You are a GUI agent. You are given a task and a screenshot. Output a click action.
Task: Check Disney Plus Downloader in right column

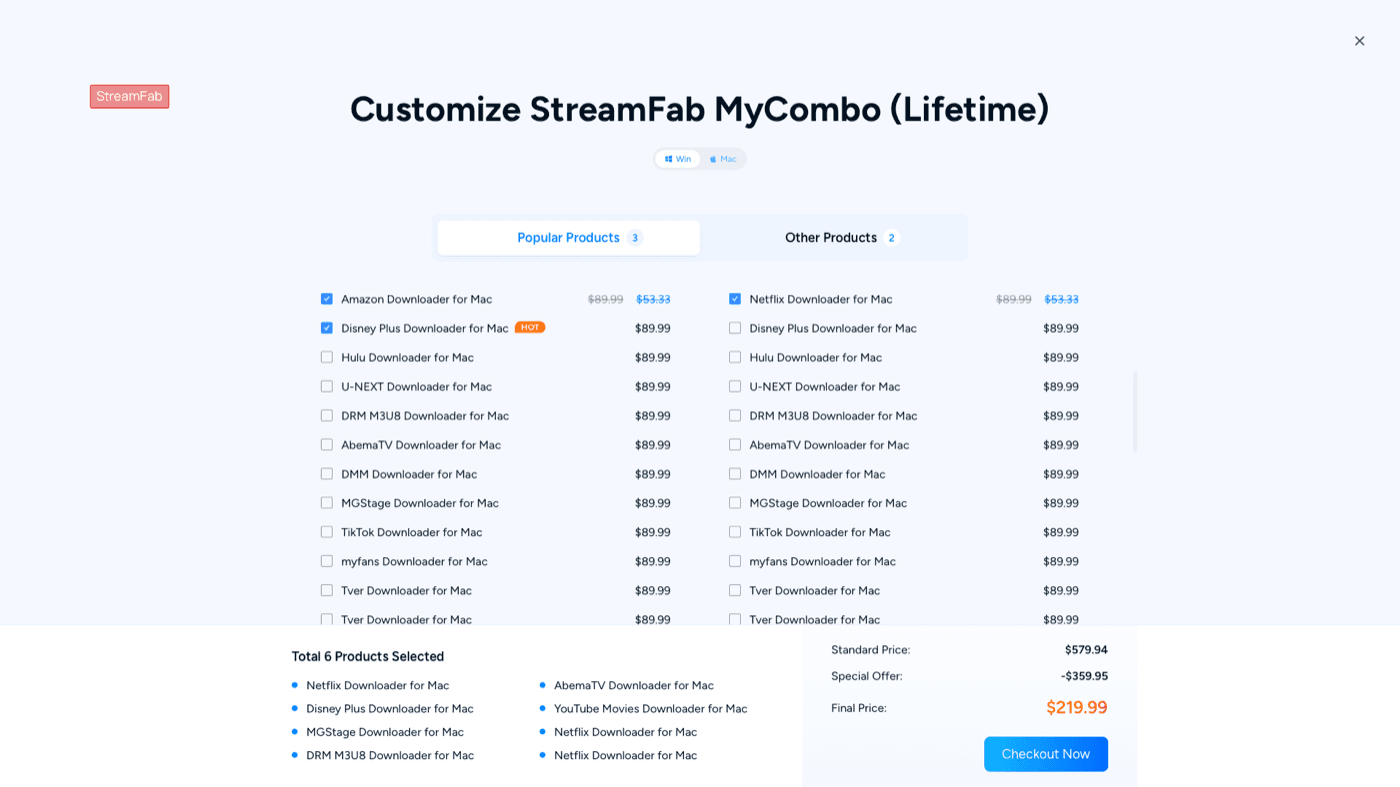(x=735, y=328)
